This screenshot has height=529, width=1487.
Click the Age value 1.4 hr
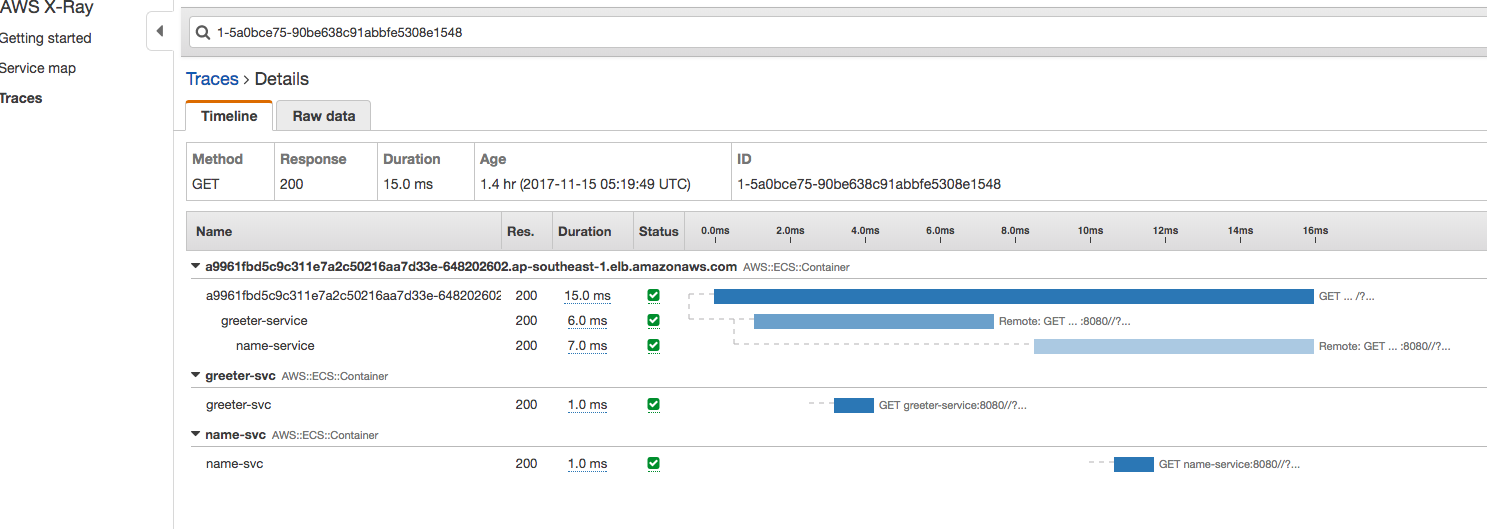click(x=585, y=184)
